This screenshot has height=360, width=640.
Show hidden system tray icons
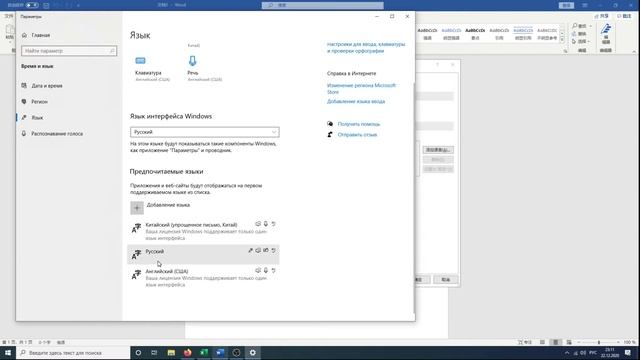567,353
